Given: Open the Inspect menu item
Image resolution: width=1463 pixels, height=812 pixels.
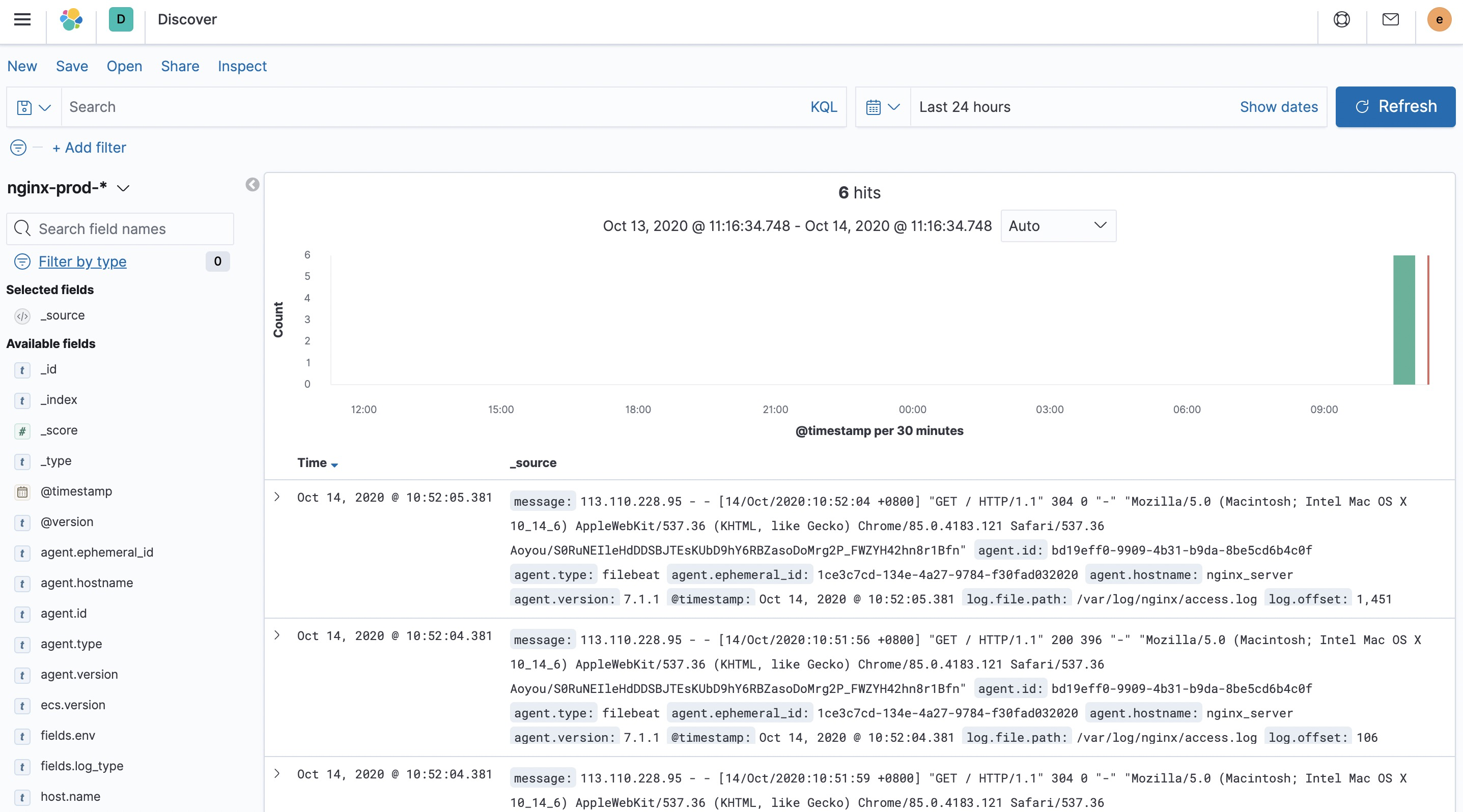Looking at the screenshot, I should [x=242, y=66].
